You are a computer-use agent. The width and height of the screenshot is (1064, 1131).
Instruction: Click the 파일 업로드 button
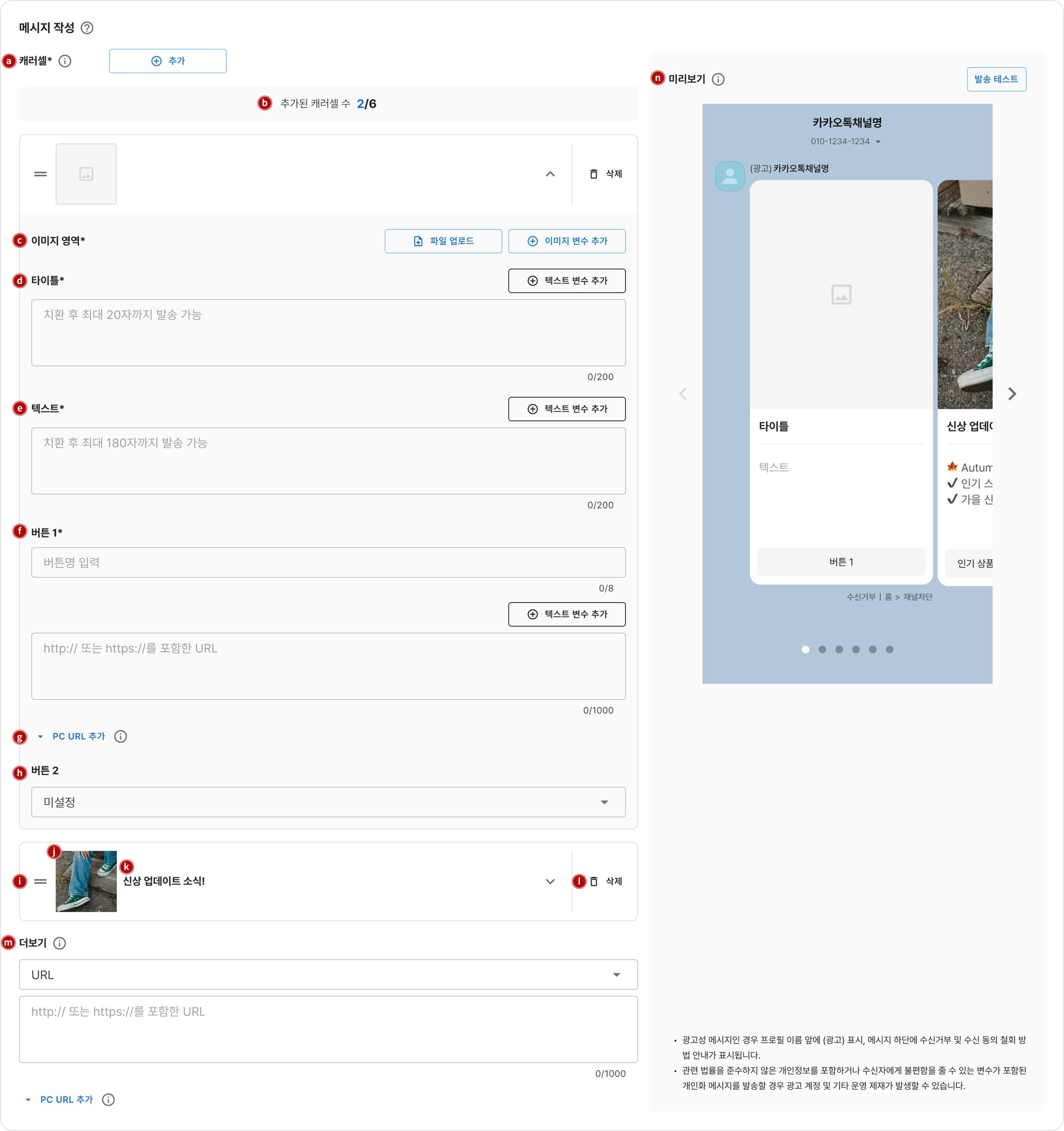pyautogui.click(x=443, y=241)
